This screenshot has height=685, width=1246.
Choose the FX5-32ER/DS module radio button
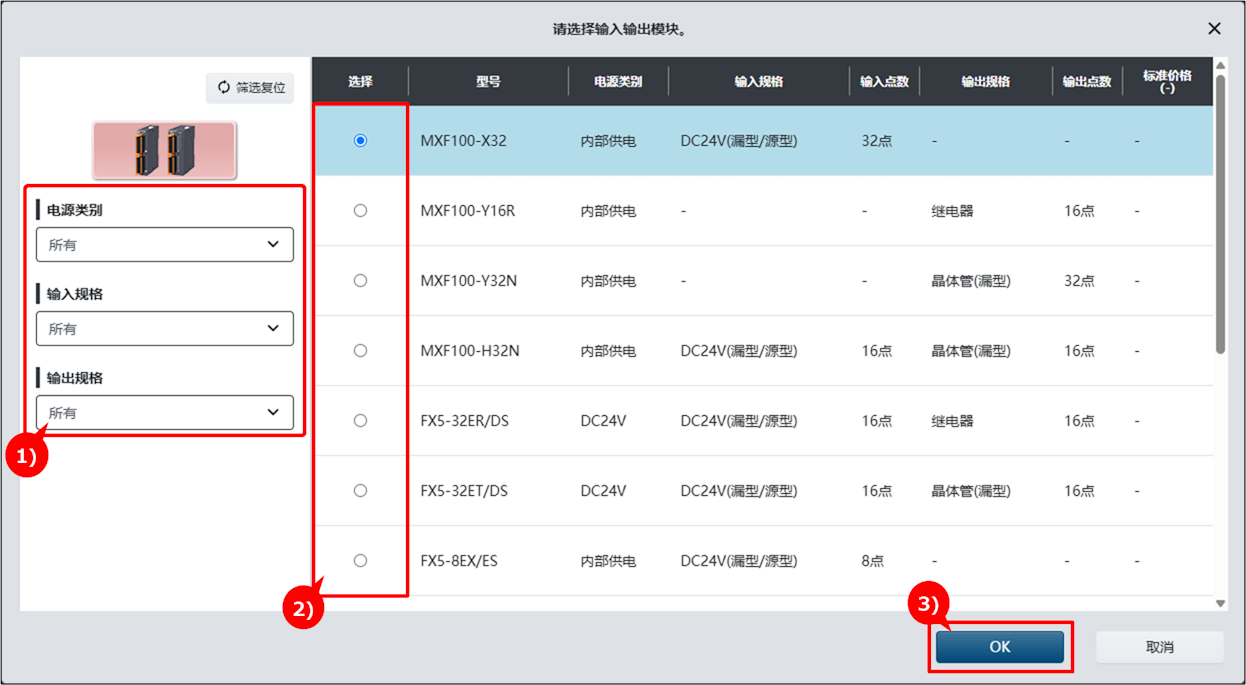[360, 421]
